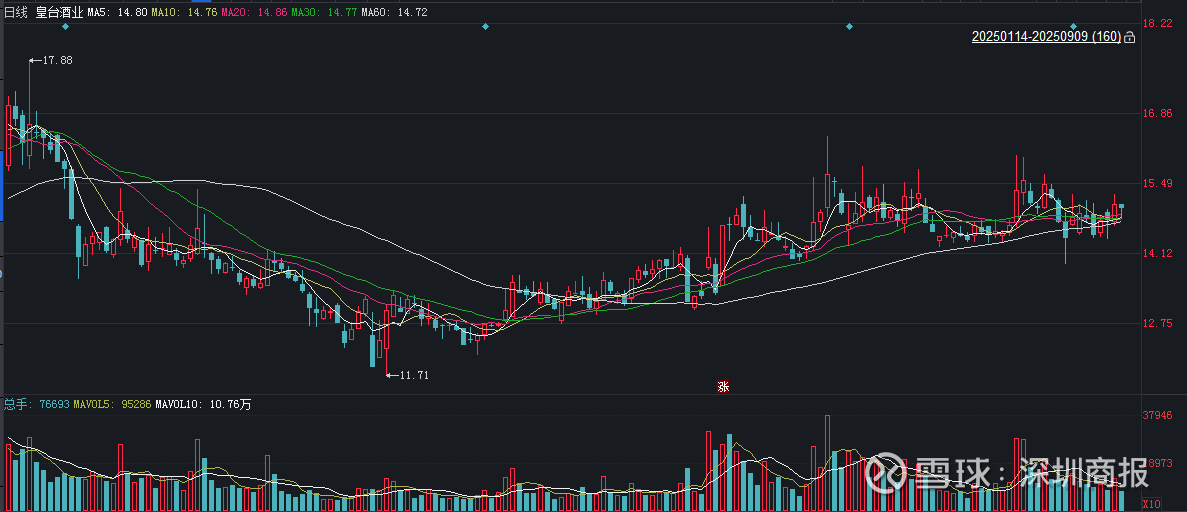Click the 16.86 price axis label
Screen dimensions: 1187x512
pyautogui.click(x=1157, y=113)
